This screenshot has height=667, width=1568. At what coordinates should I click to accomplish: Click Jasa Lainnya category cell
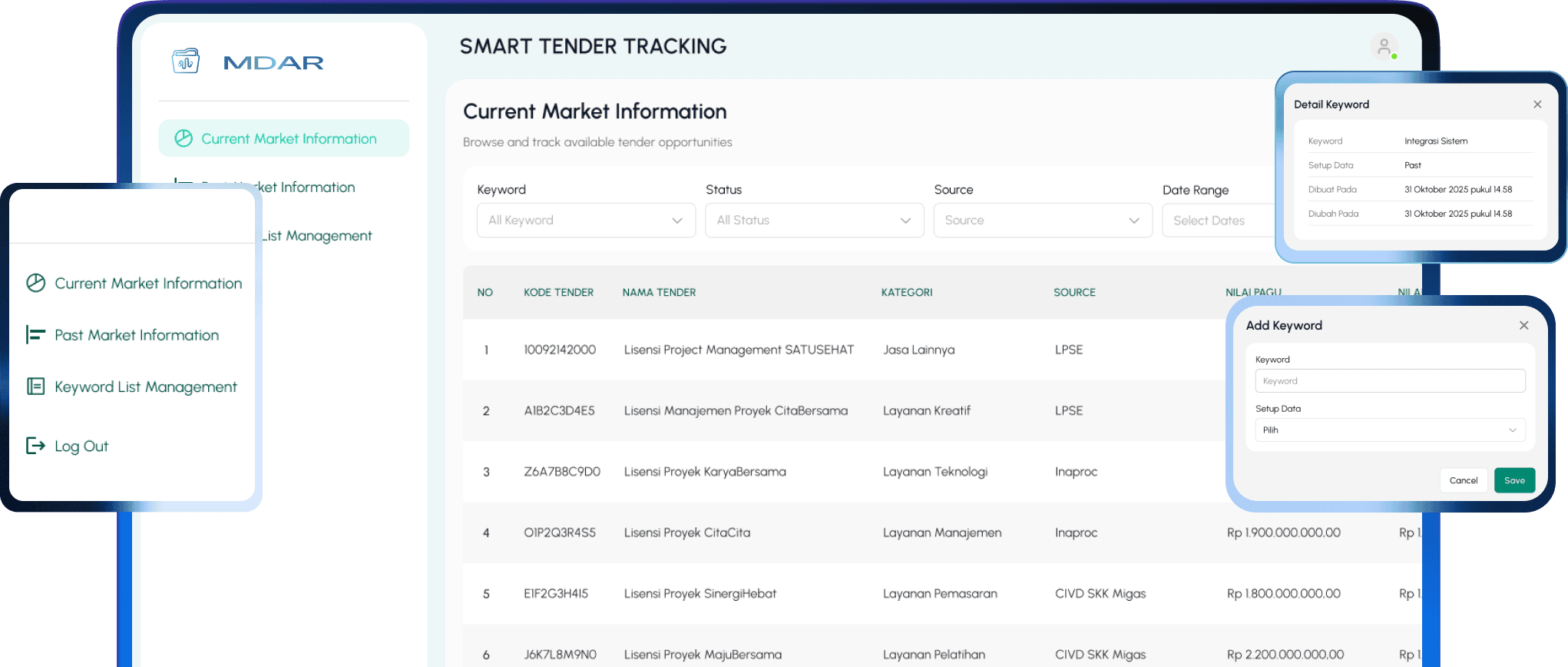tap(919, 350)
